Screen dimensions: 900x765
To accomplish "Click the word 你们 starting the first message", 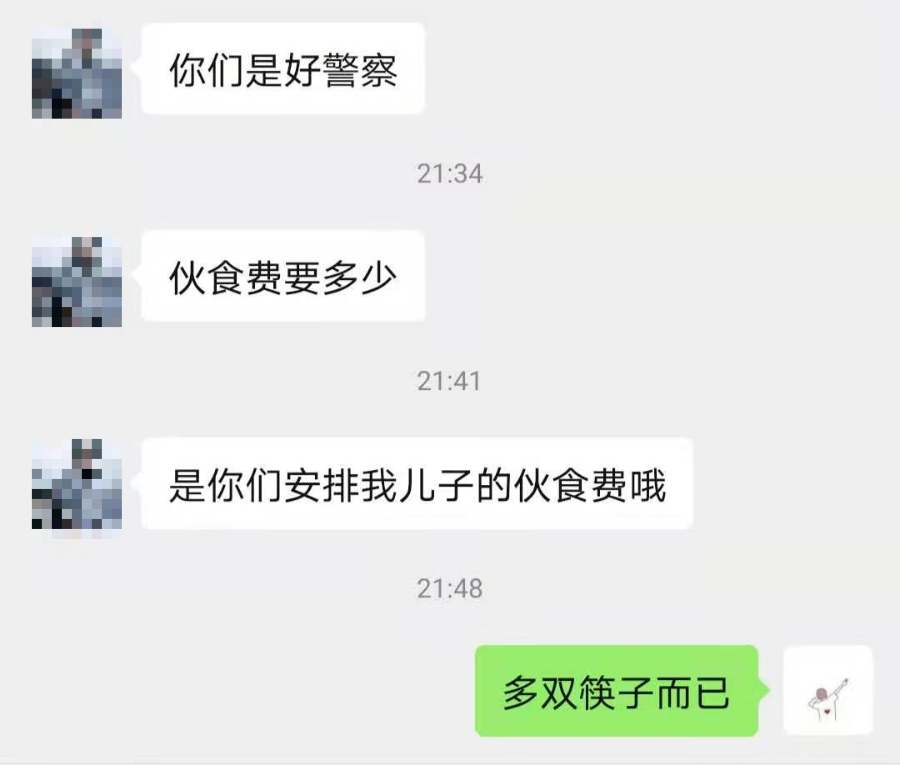I will click(206, 71).
